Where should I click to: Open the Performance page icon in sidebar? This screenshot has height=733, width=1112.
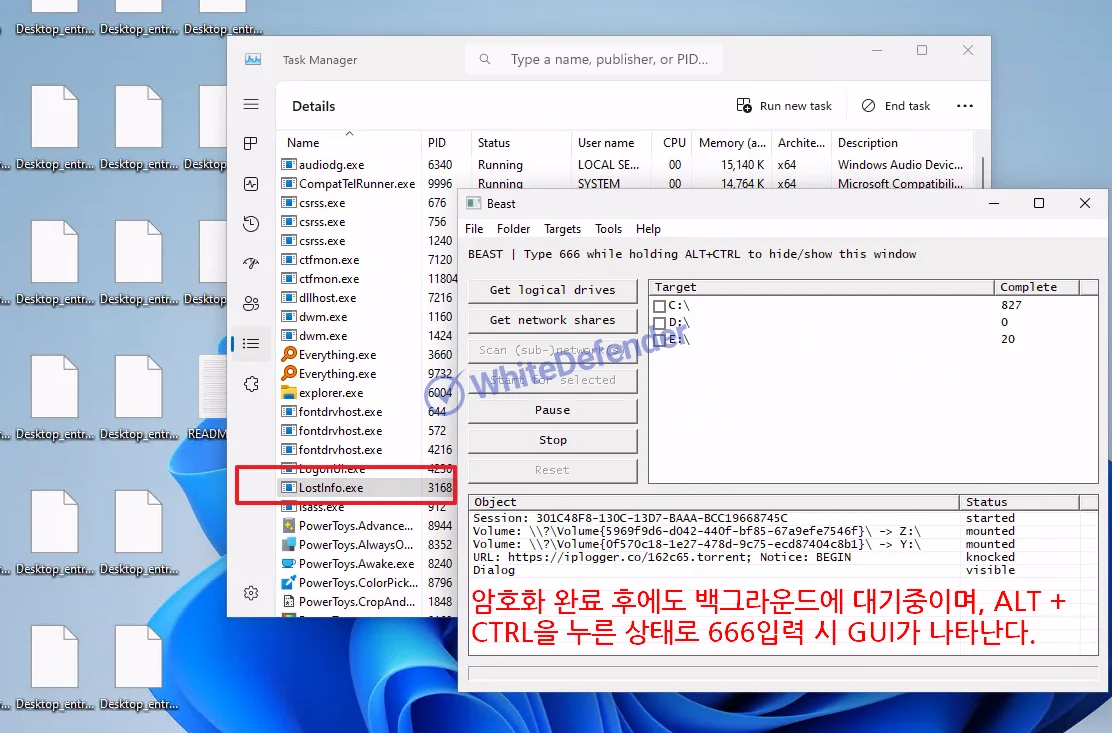(x=251, y=184)
